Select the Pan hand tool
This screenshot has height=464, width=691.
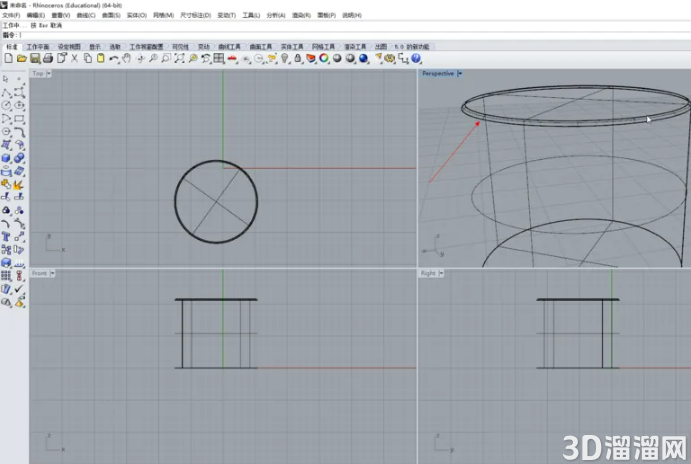coord(127,58)
